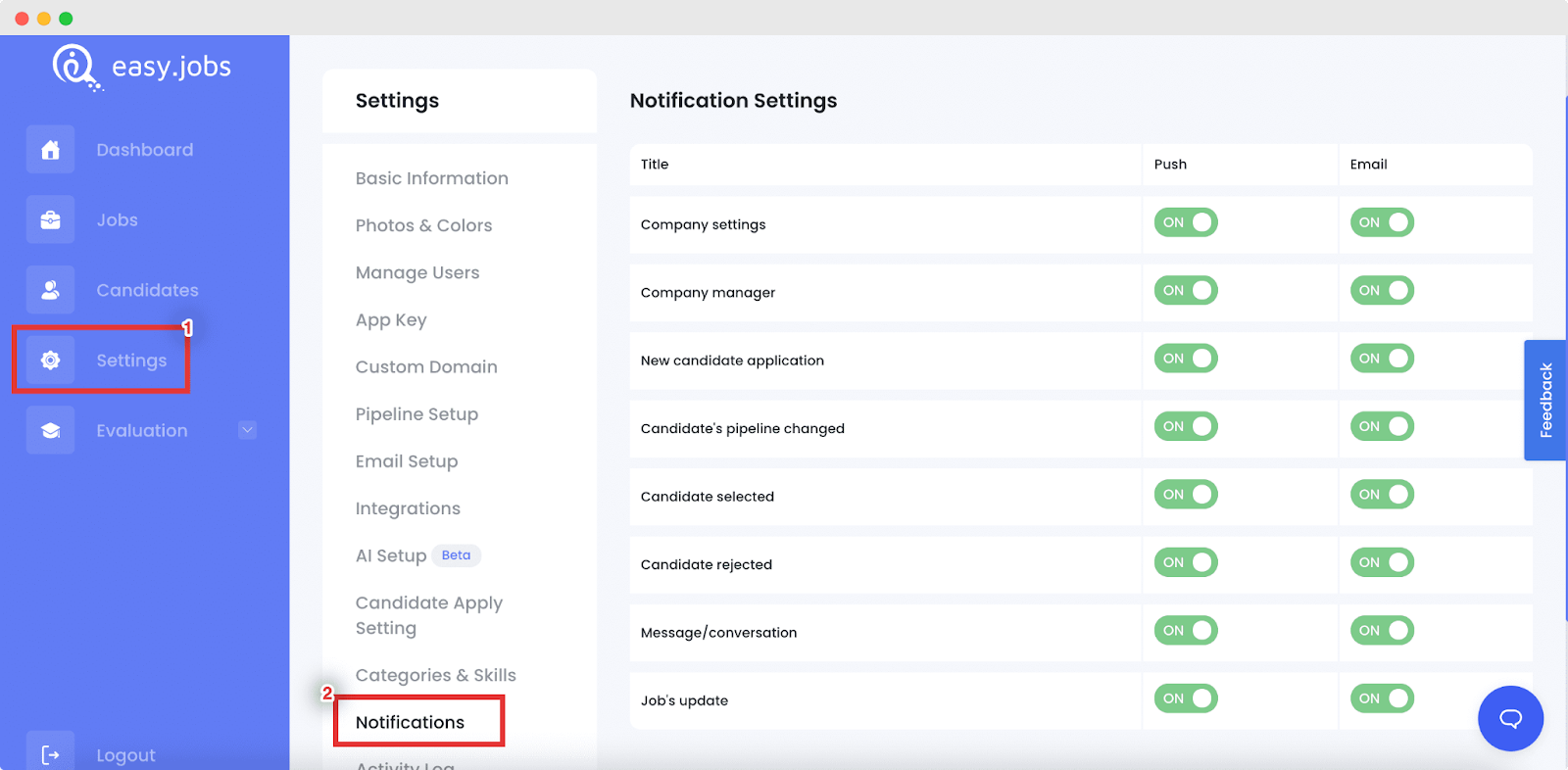Click the 'Company manager' row title
1568x770 pixels.
coord(708,293)
